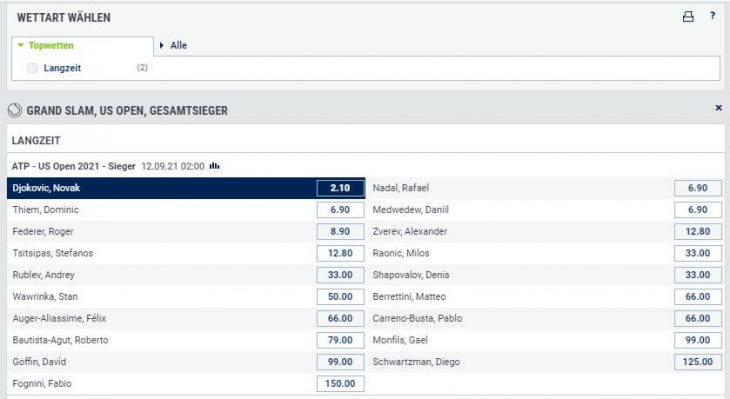Expand the Alle bet types

coord(173,46)
